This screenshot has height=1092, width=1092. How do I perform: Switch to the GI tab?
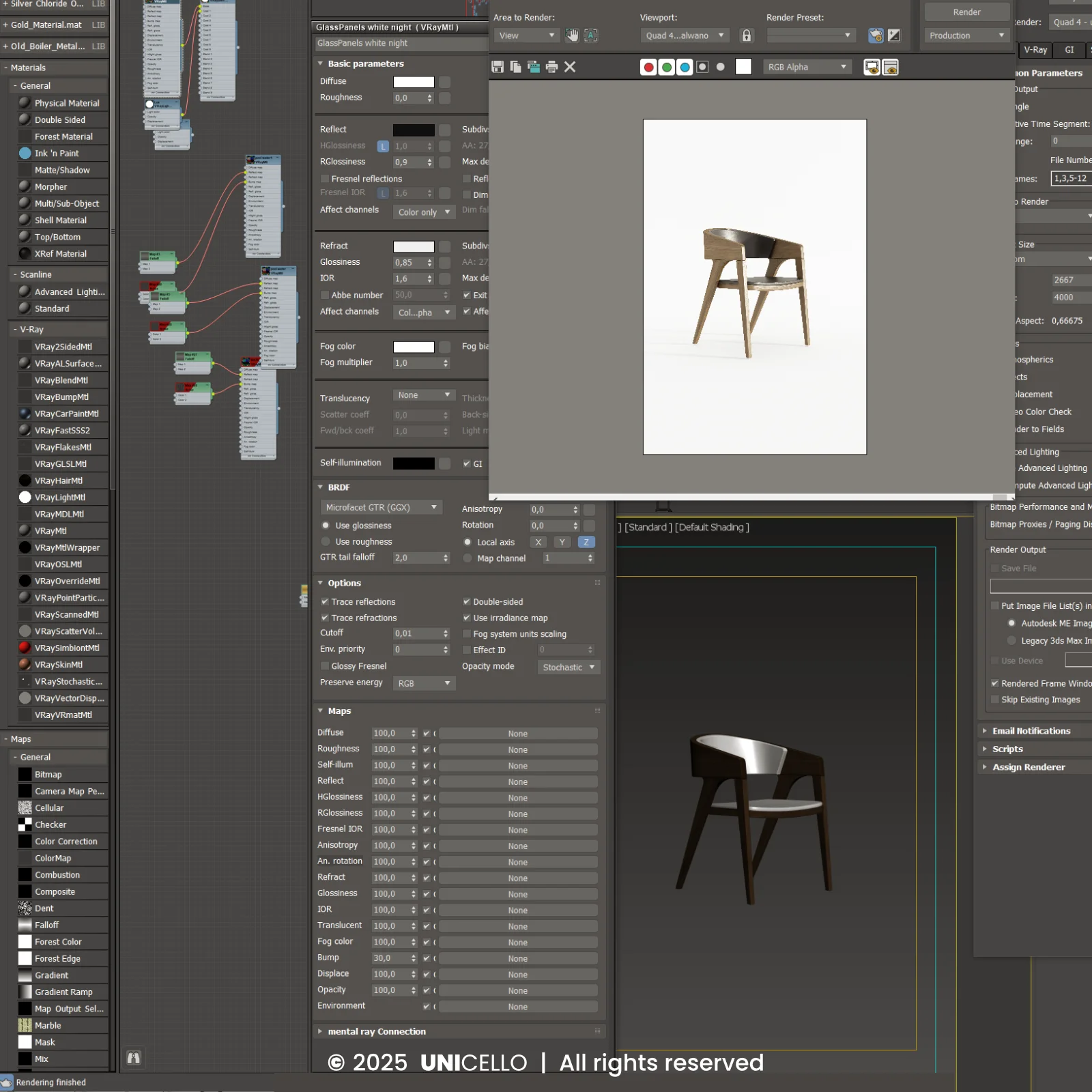pos(1069,50)
